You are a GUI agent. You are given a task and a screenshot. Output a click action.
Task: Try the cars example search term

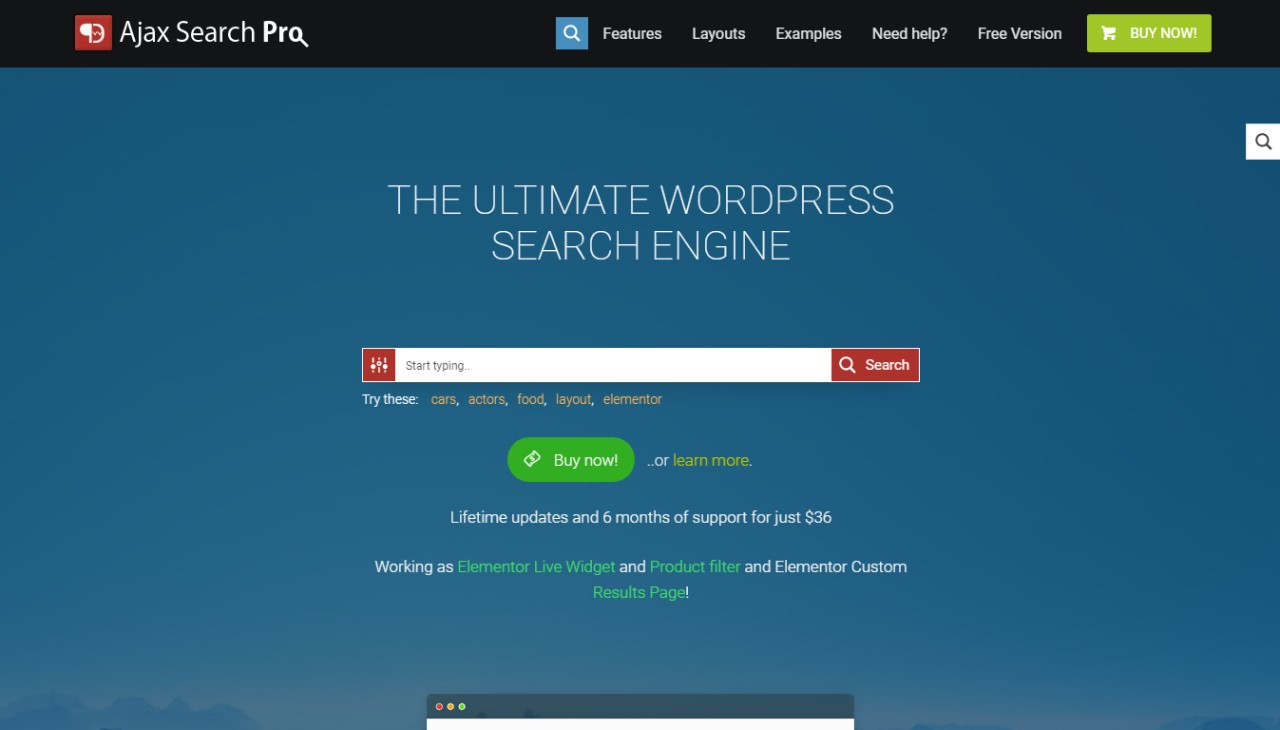(443, 399)
